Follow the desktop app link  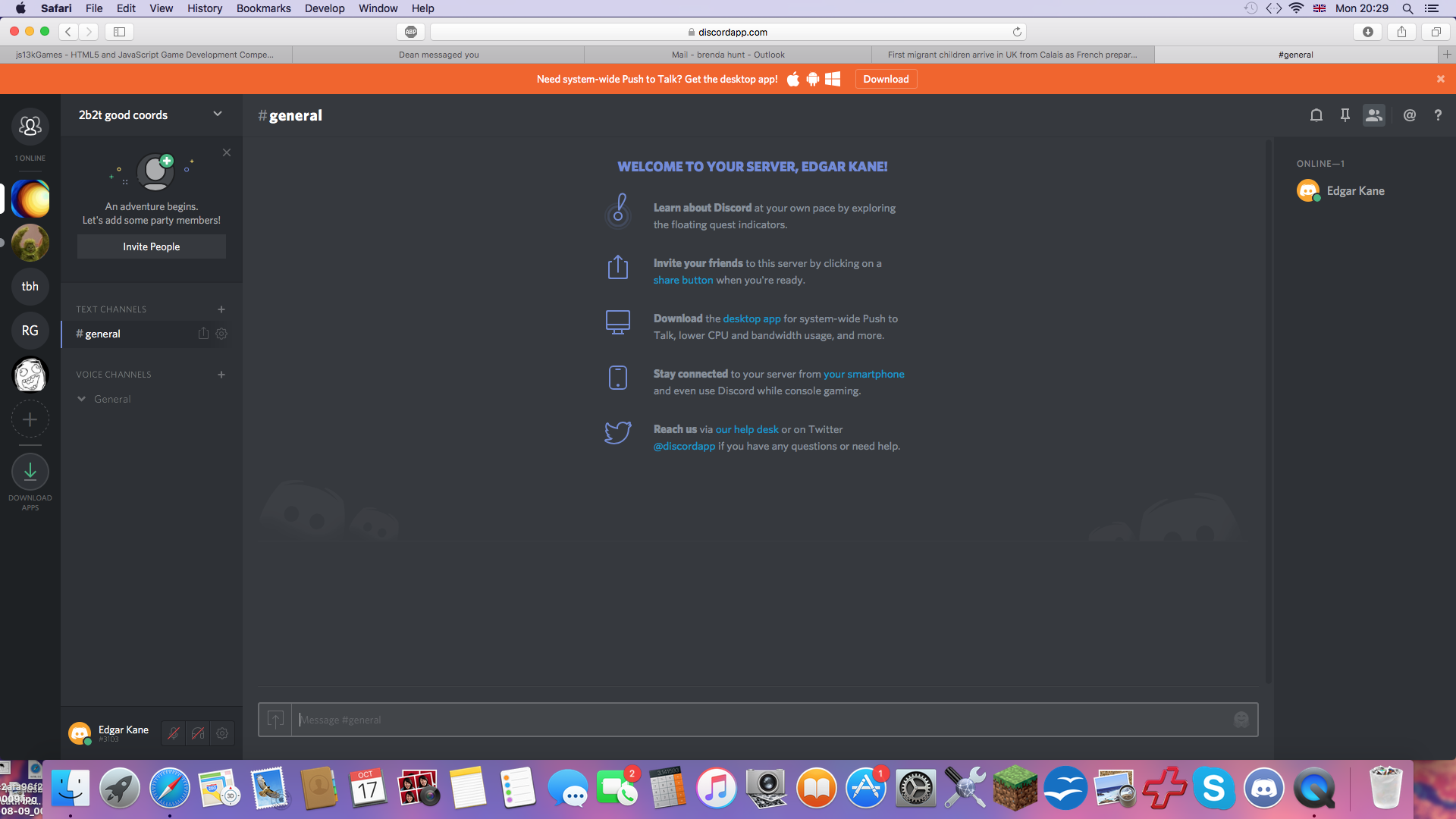pyautogui.click(x=752, y=318)
